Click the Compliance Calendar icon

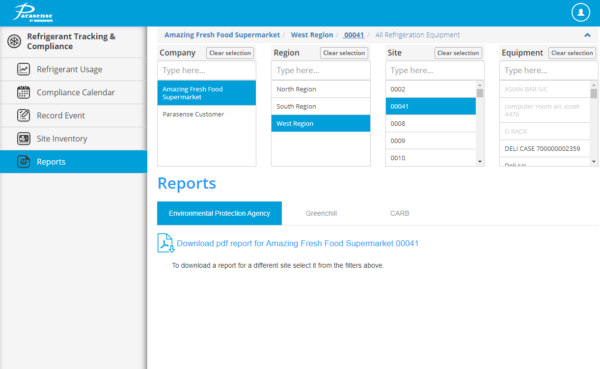click(x=23, y=92)
